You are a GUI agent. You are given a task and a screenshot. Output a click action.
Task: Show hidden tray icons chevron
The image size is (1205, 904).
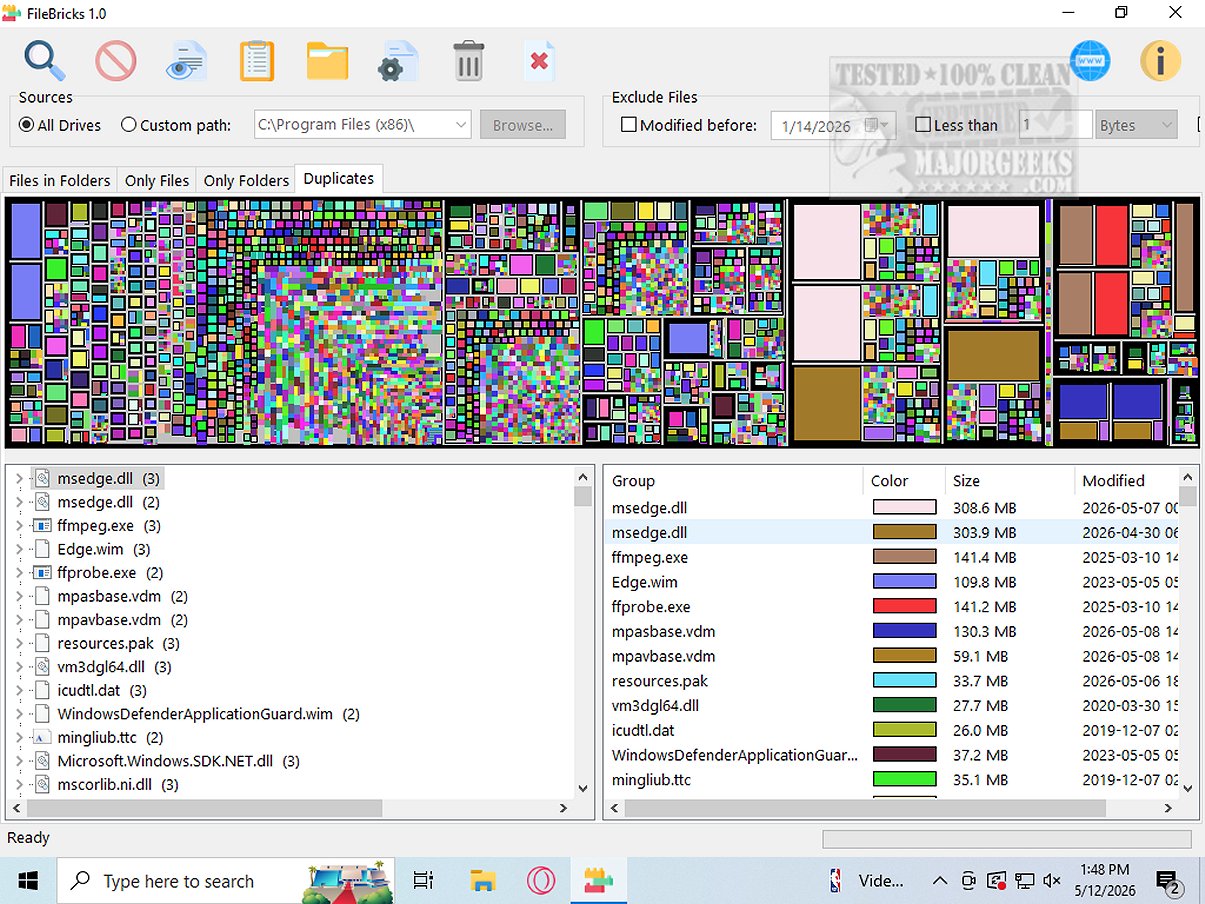click(x=939, y=881)
